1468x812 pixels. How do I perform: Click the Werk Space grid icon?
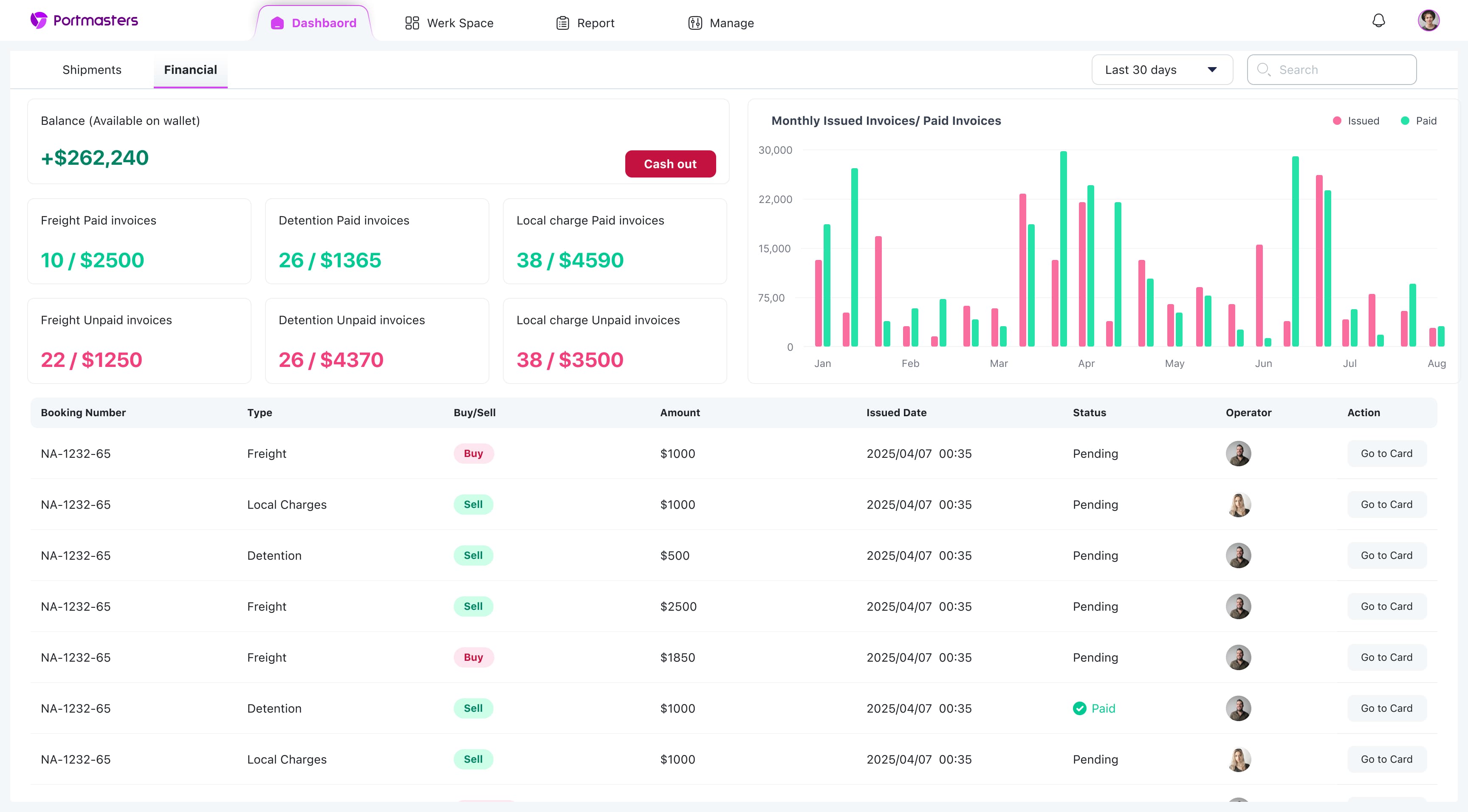coord(412,22)
